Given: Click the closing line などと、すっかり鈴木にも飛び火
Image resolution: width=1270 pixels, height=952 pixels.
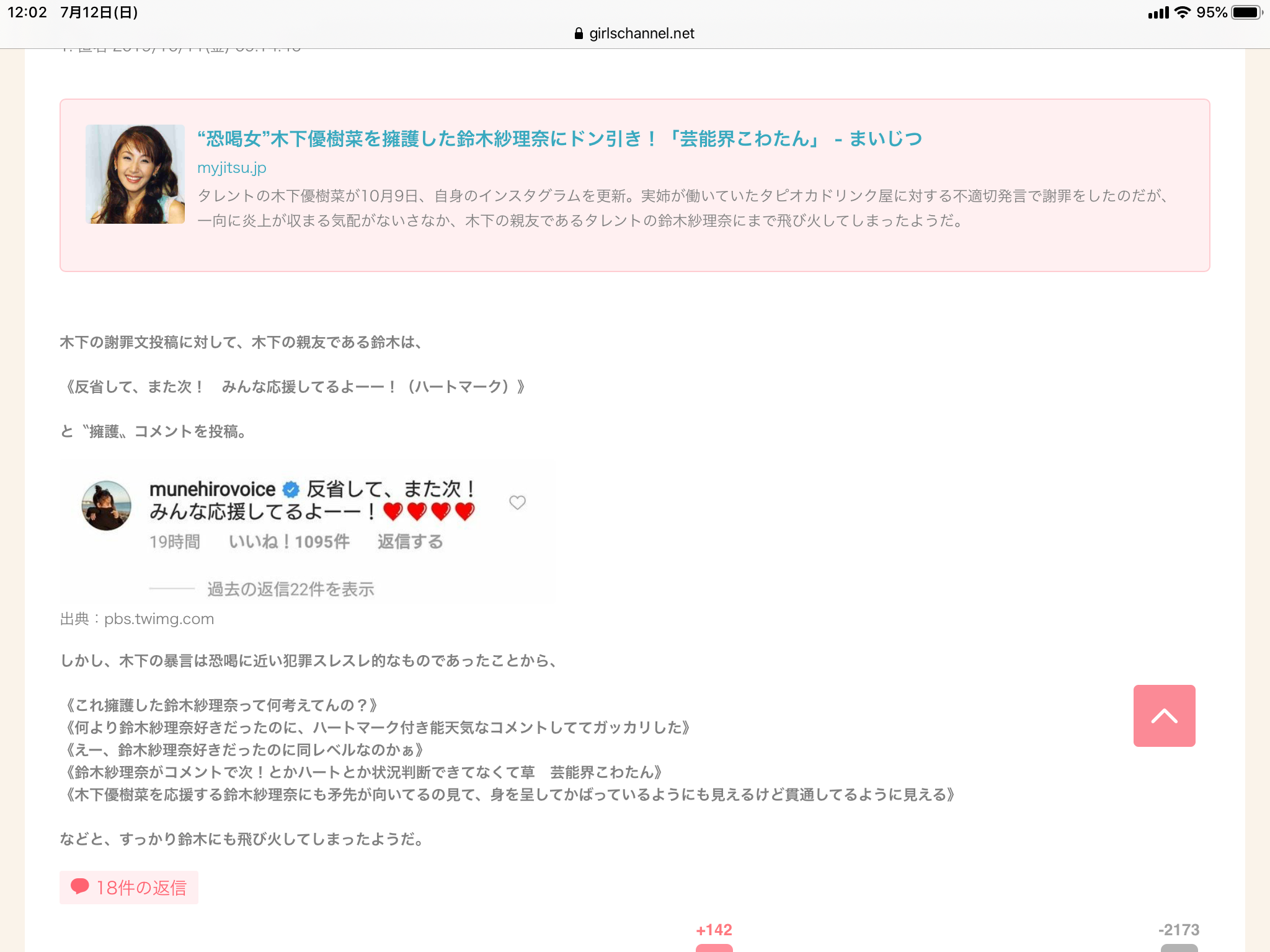Looking at the screenshot, I should (x=243, y=839).
